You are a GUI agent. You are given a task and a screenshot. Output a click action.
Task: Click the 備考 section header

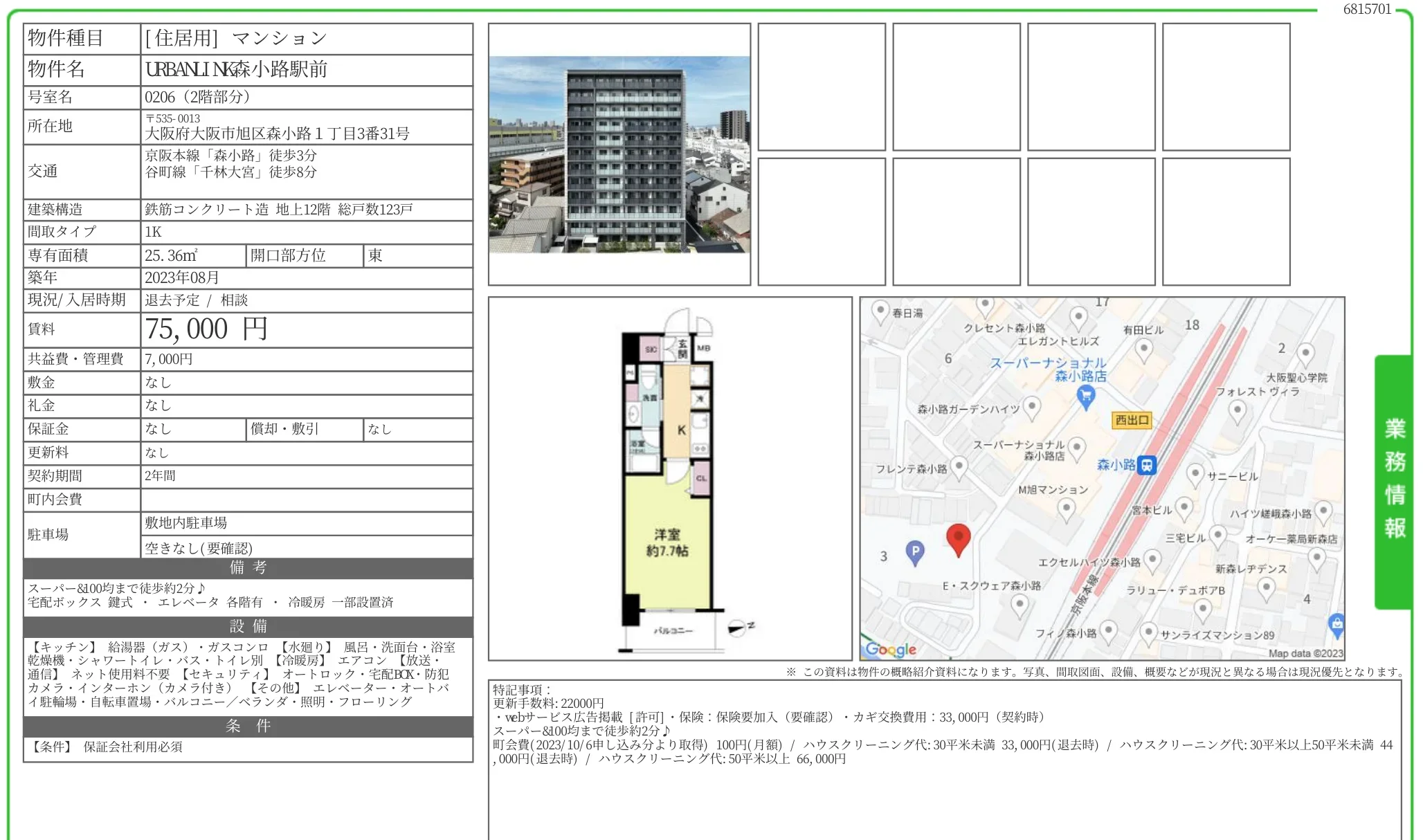pos(248,568)
